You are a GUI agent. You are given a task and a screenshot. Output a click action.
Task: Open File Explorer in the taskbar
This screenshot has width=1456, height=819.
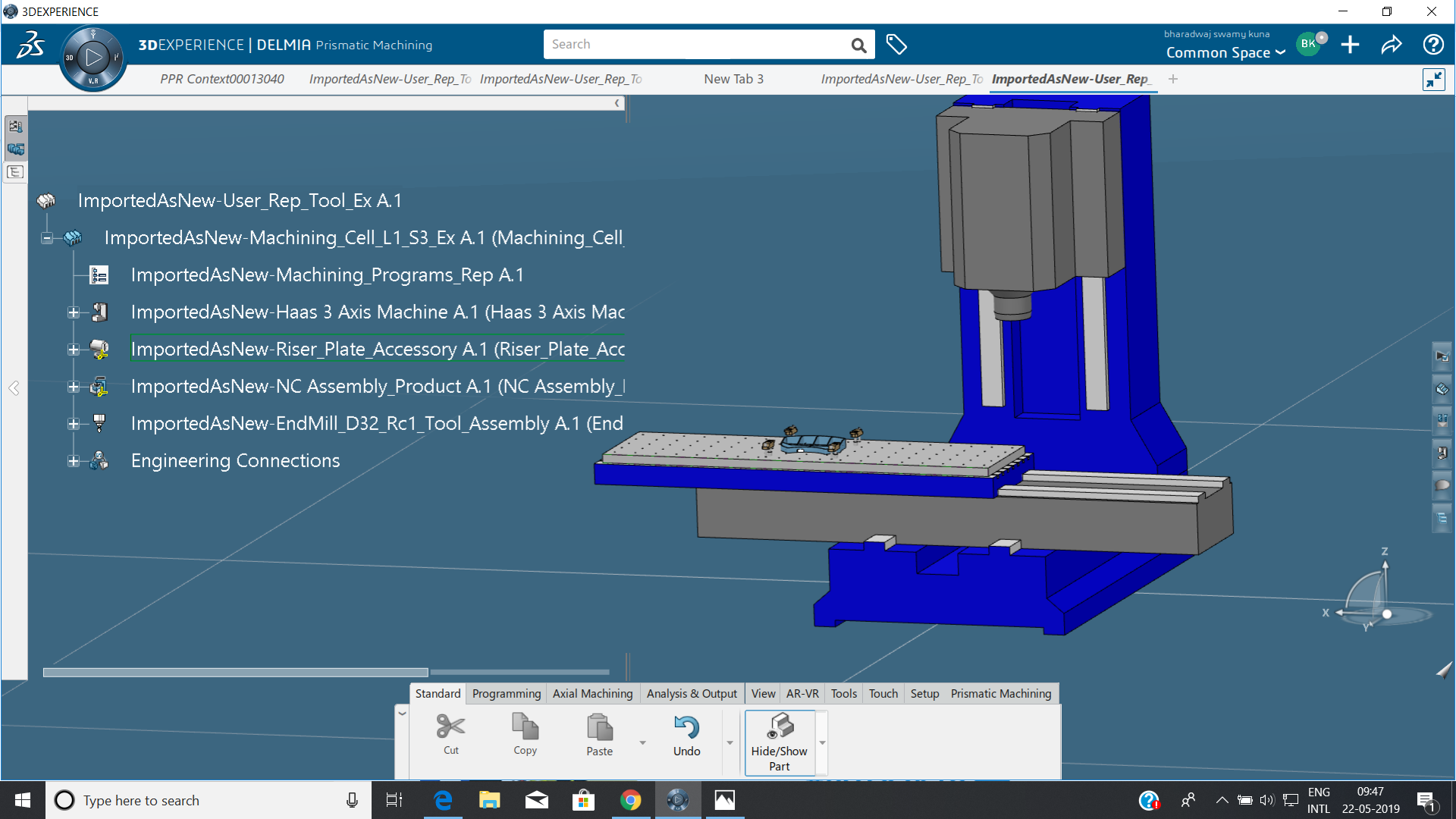[x=490, y=800]
